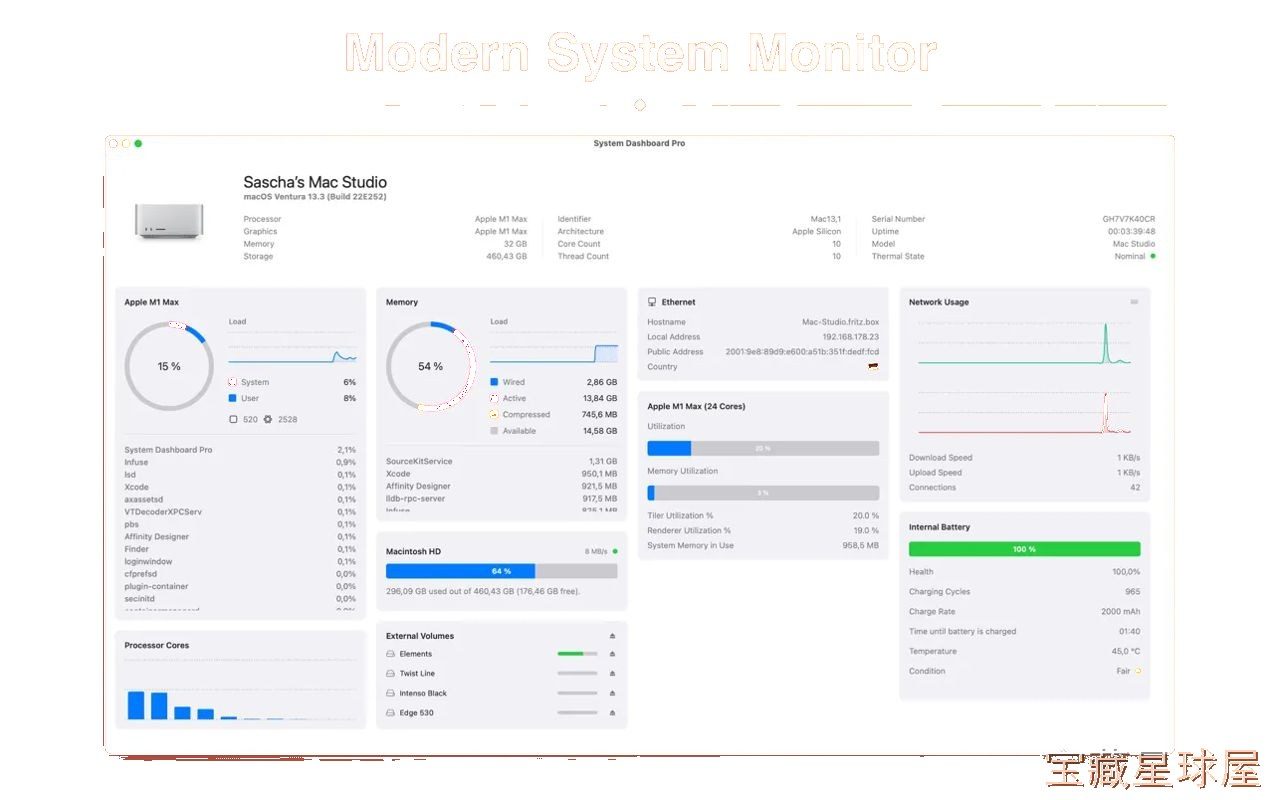Click the Elements drive icon

pyautogui.click(x=390, y=654)
